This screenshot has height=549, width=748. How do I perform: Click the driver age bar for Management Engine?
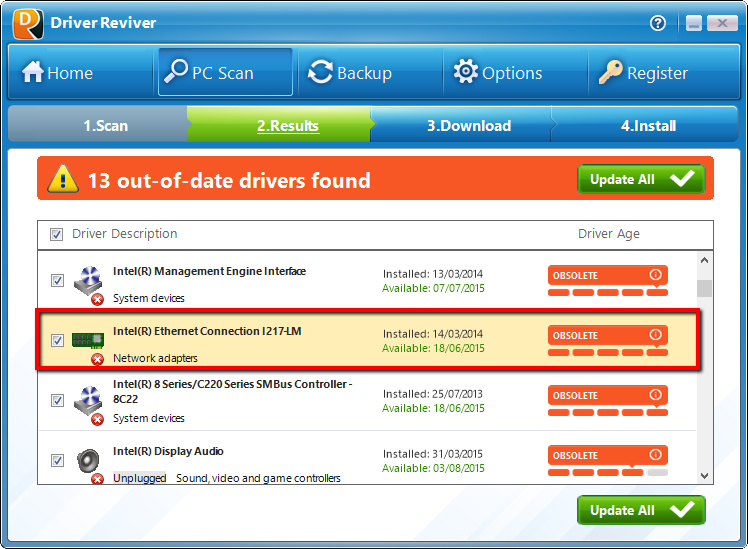pos(608,292)
